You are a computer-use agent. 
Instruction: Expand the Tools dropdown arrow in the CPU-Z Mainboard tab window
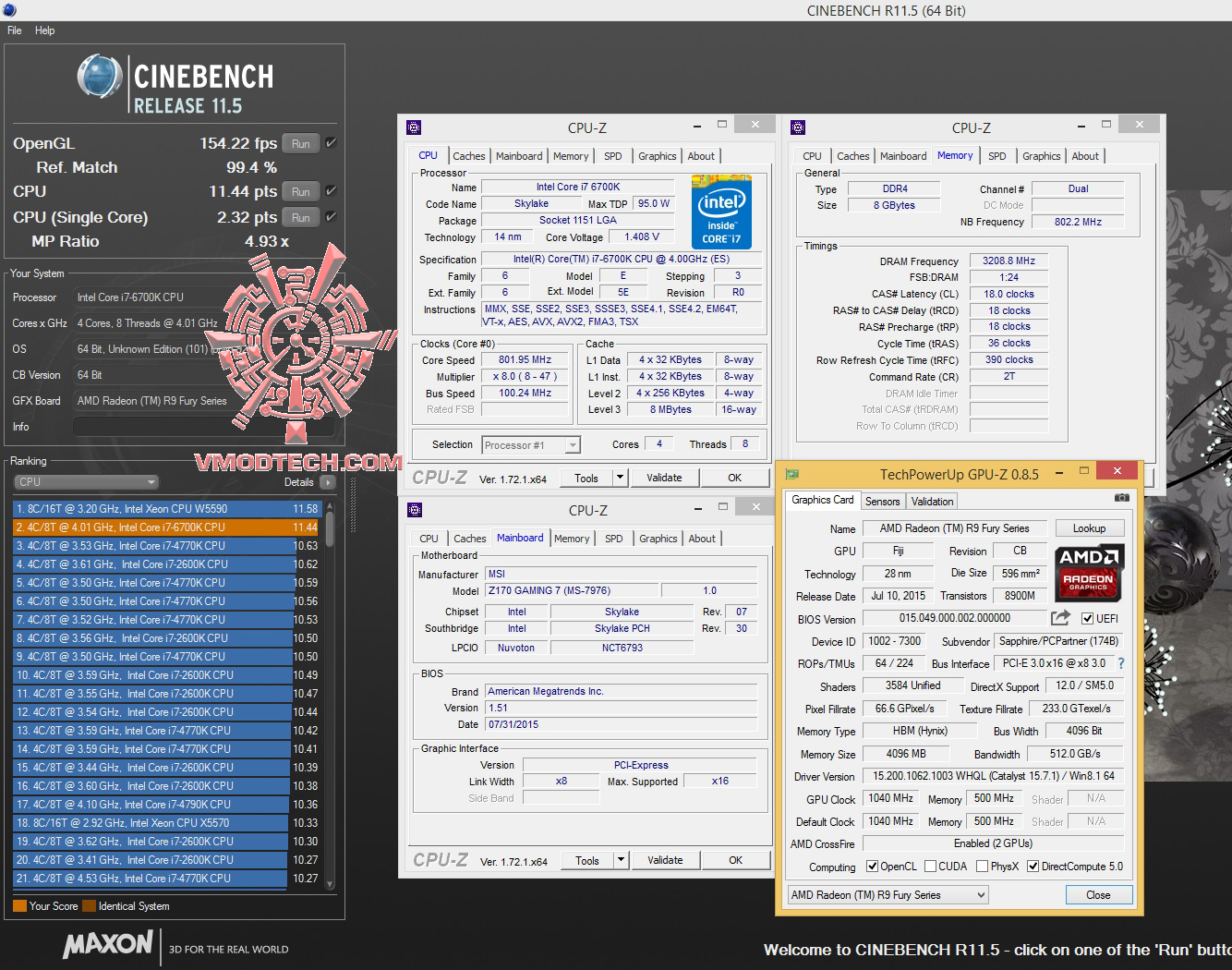(x=622, y=860)
